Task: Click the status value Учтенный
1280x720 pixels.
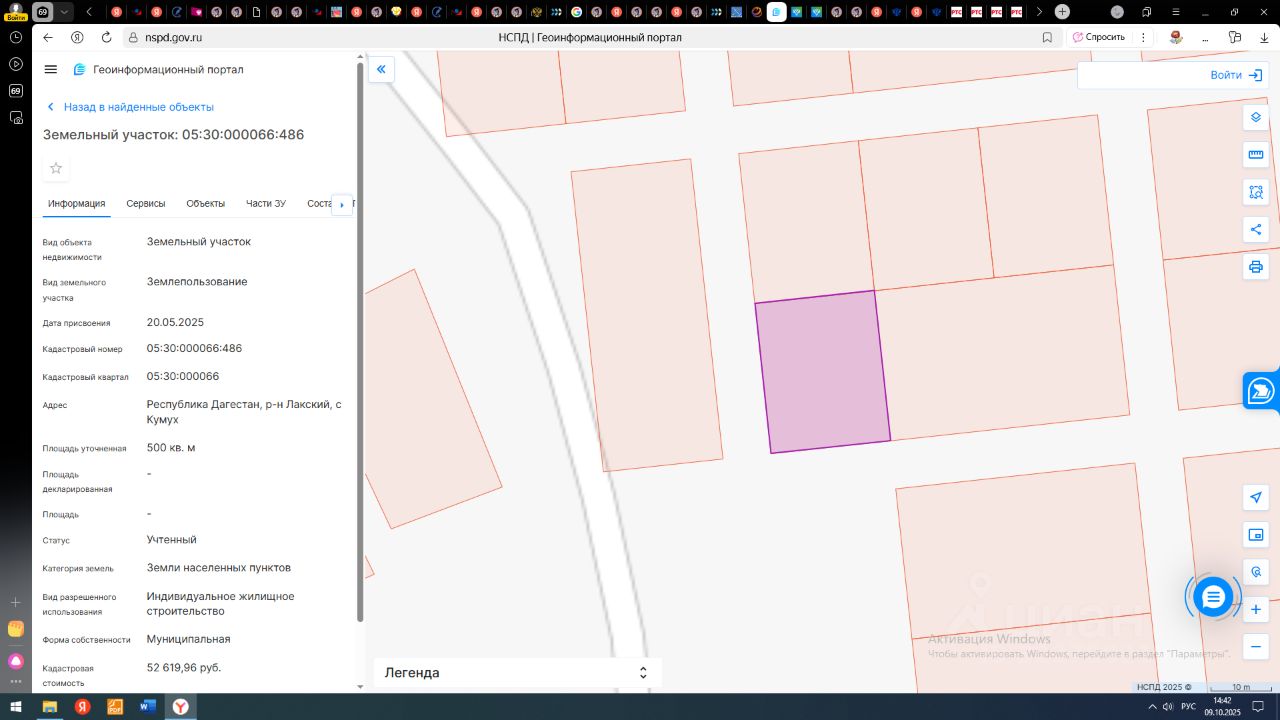Action: 172,540
